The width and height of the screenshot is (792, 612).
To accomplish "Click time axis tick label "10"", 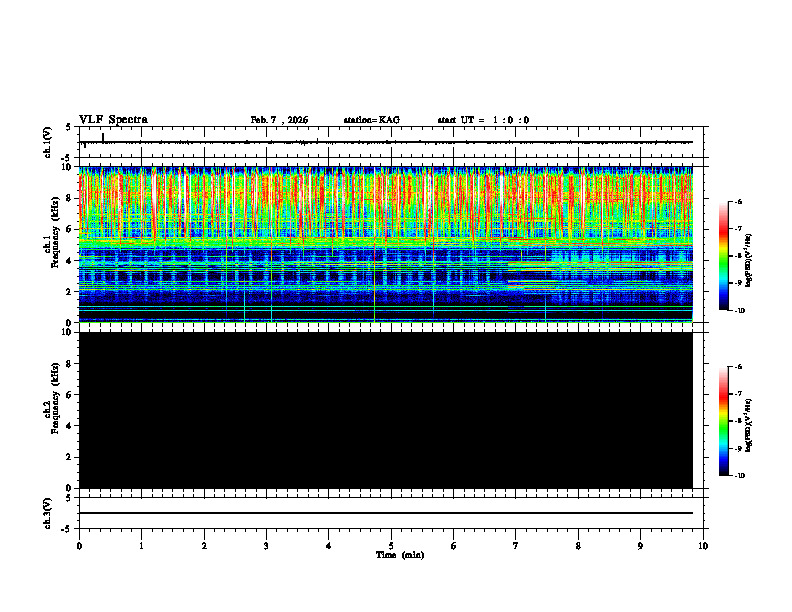I will [x=703, y=546].
